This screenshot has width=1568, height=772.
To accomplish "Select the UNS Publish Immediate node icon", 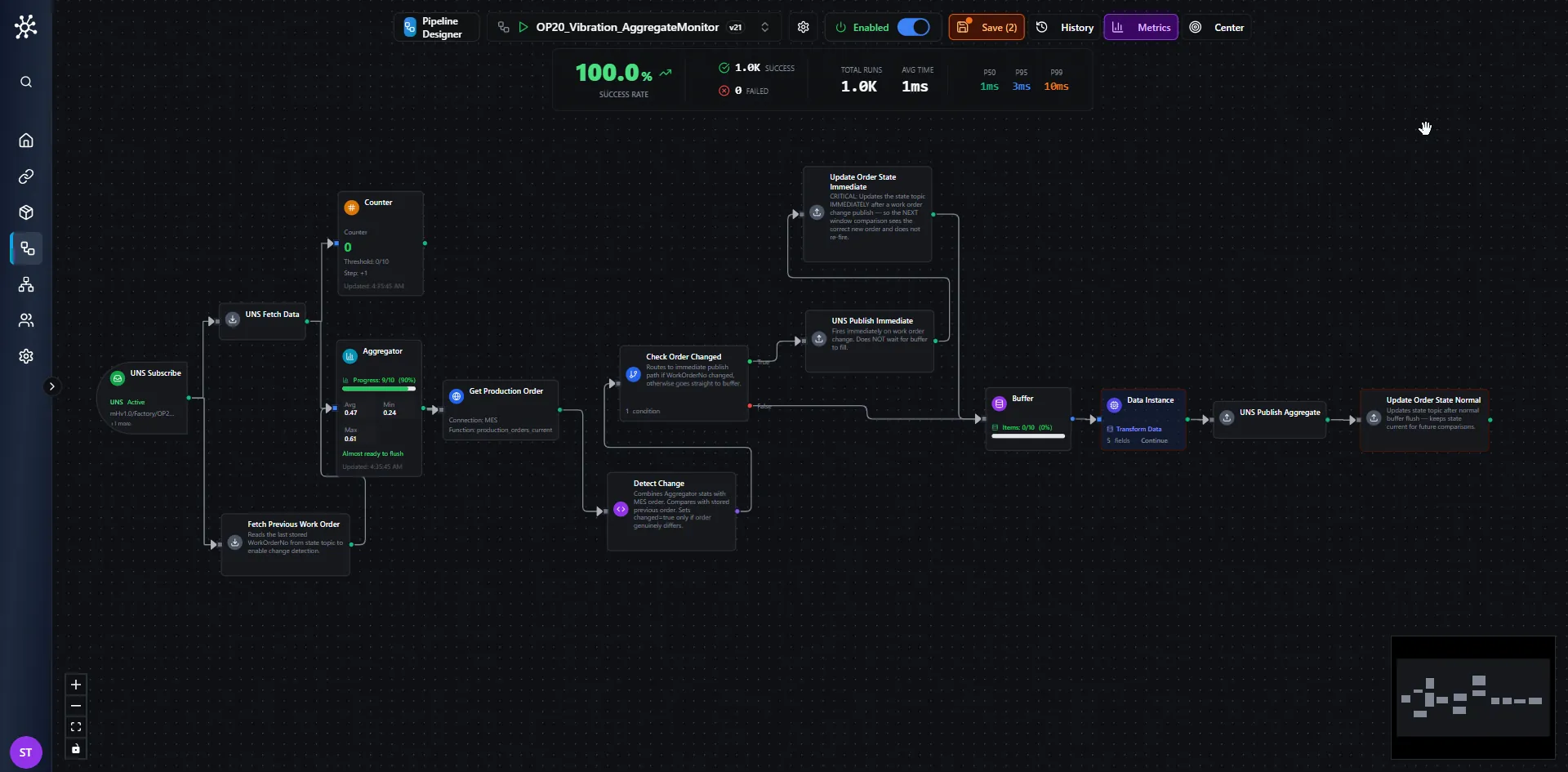I will (819, 338).
